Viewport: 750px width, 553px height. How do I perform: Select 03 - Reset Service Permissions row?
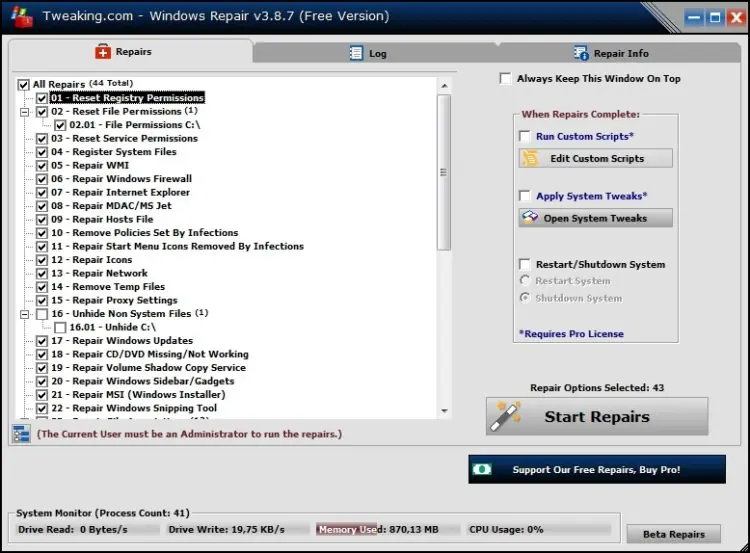pyautogui.click(x=124, y=138)
